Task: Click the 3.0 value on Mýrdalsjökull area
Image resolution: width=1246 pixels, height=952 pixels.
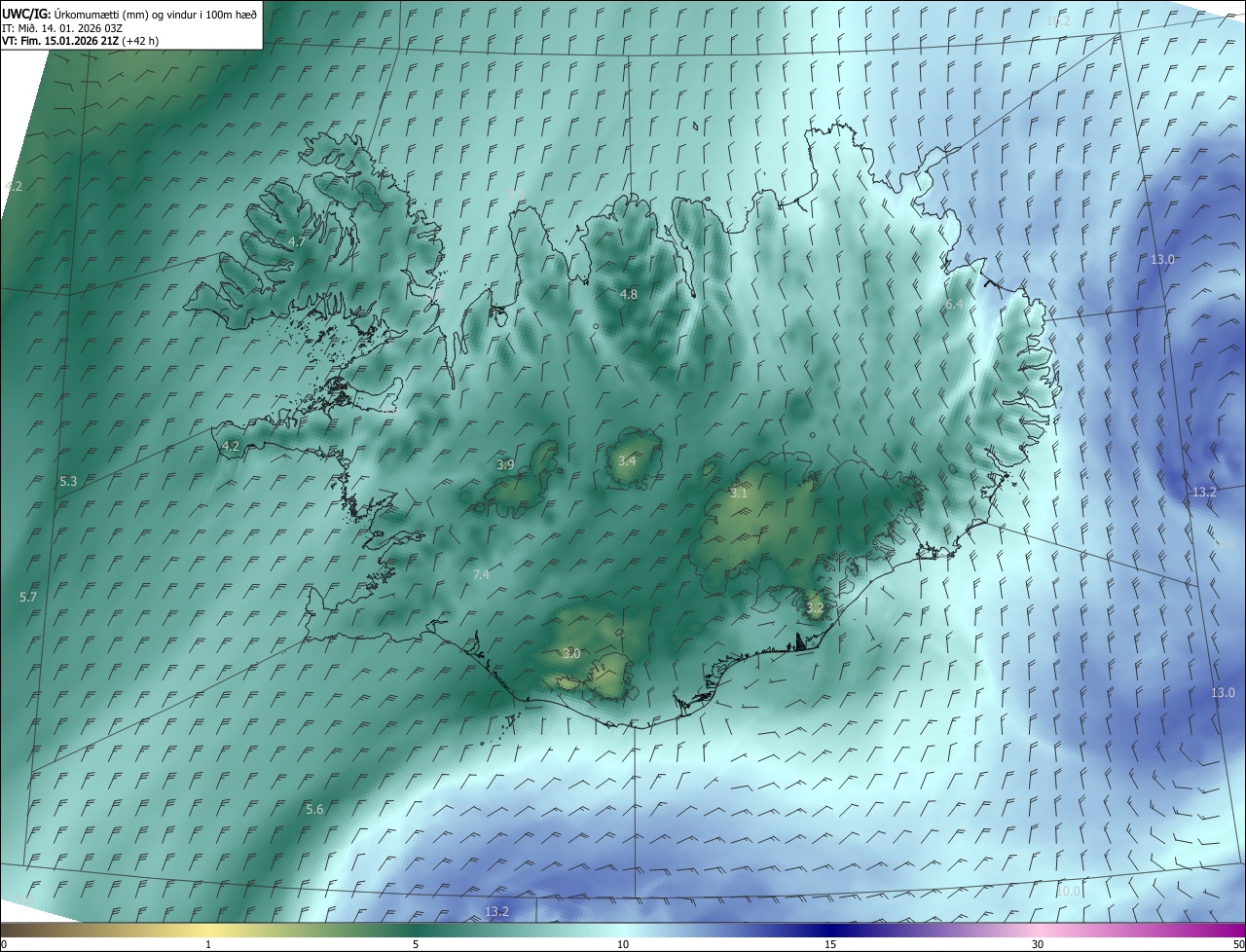Action: point(571,653)
